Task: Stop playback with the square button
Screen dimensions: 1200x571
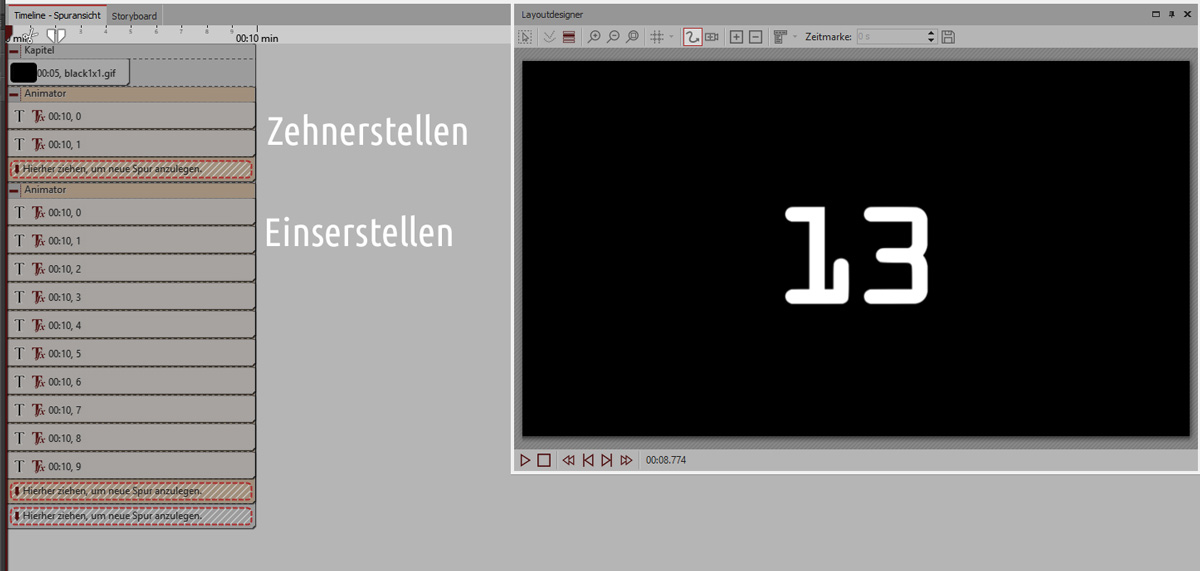Action: point(544,460)
